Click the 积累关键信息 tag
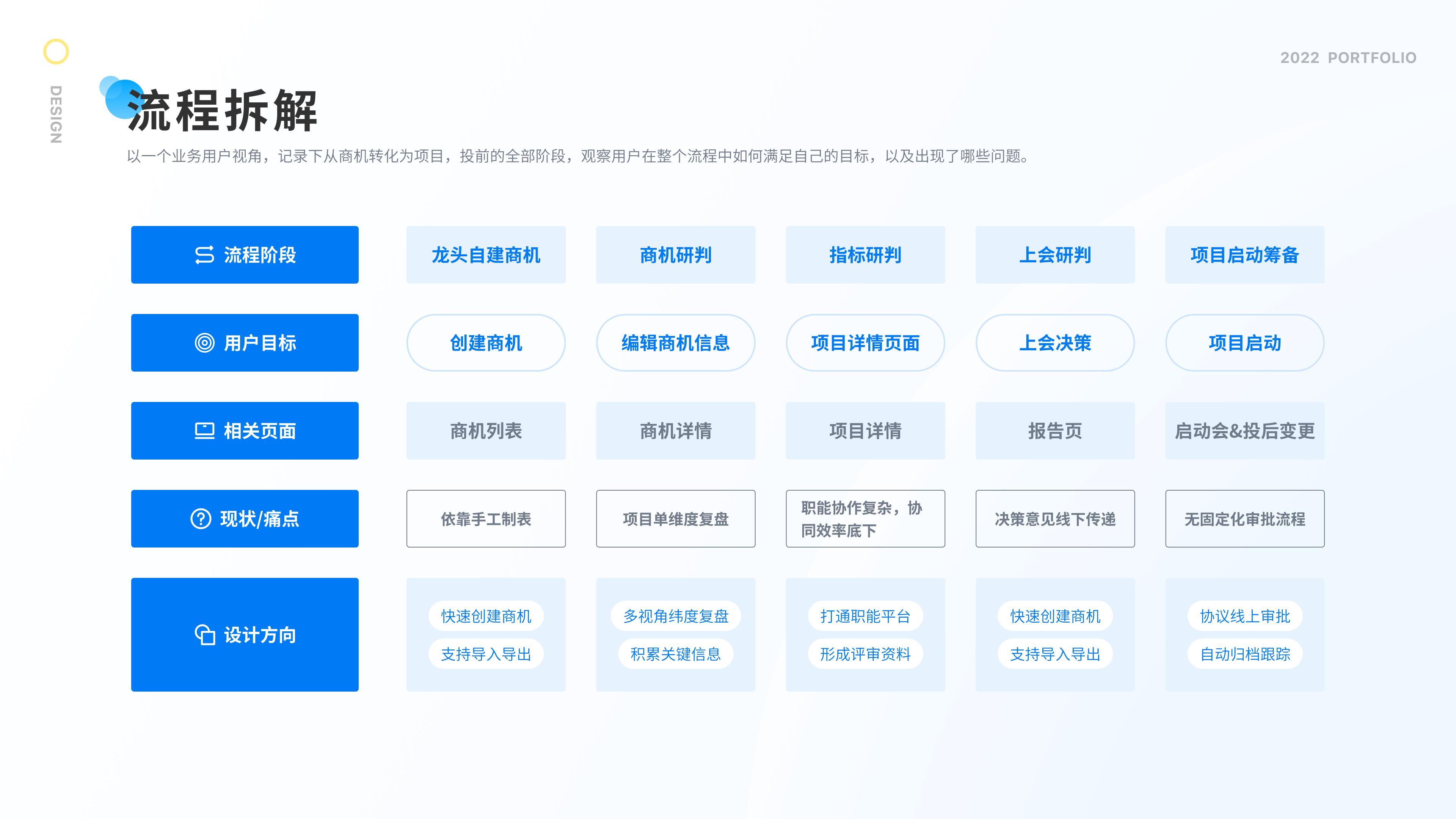Screen dimensions: 1456x819 click(x=675, y=654)
